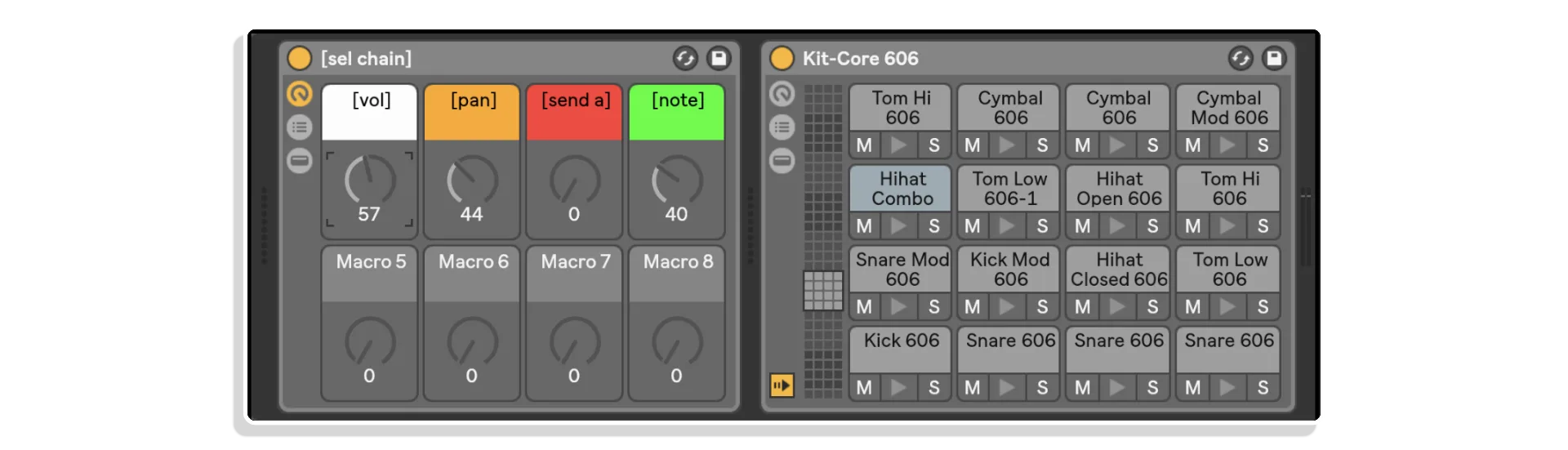This screenshot has height=450, width=1568.
Task: Preview the Hihat Combo pad
Action: pyautogui.click(x=899, y=225)
